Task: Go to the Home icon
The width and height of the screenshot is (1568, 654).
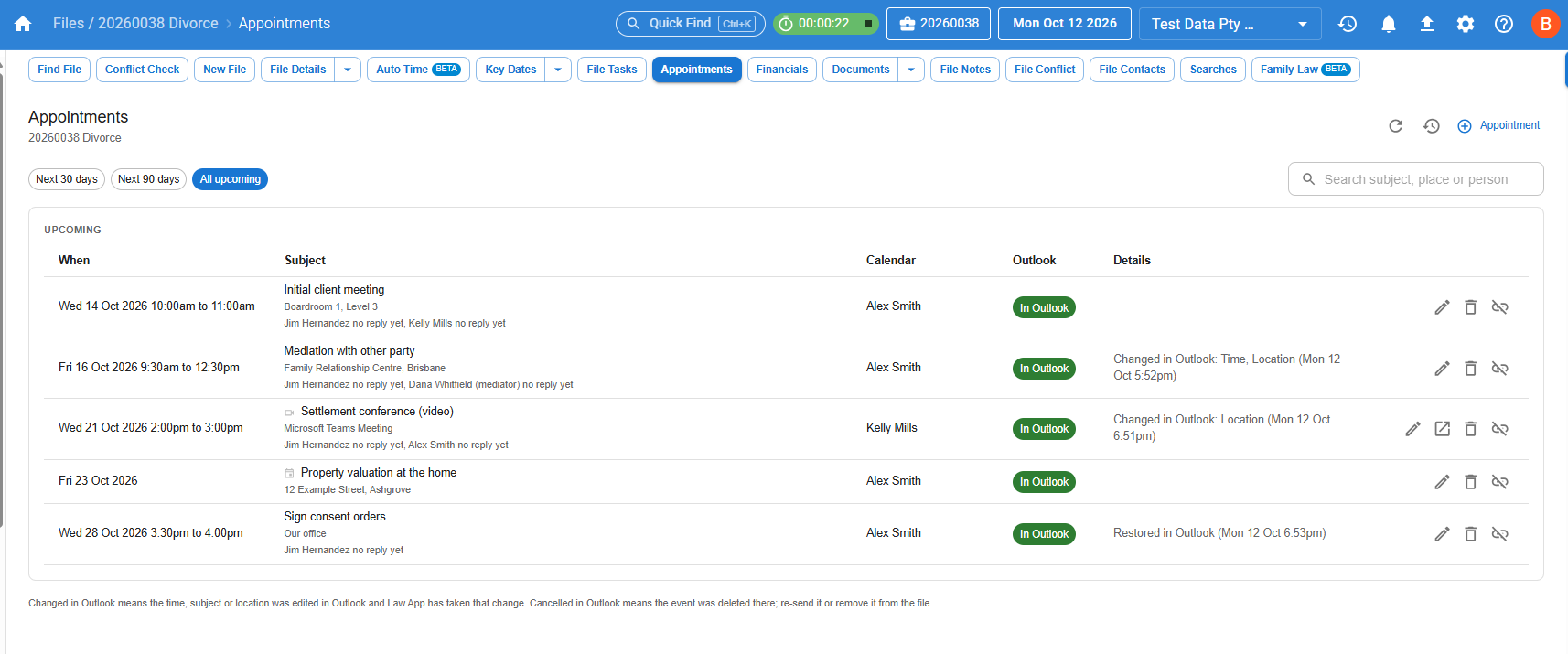Action: click(23, 24)
